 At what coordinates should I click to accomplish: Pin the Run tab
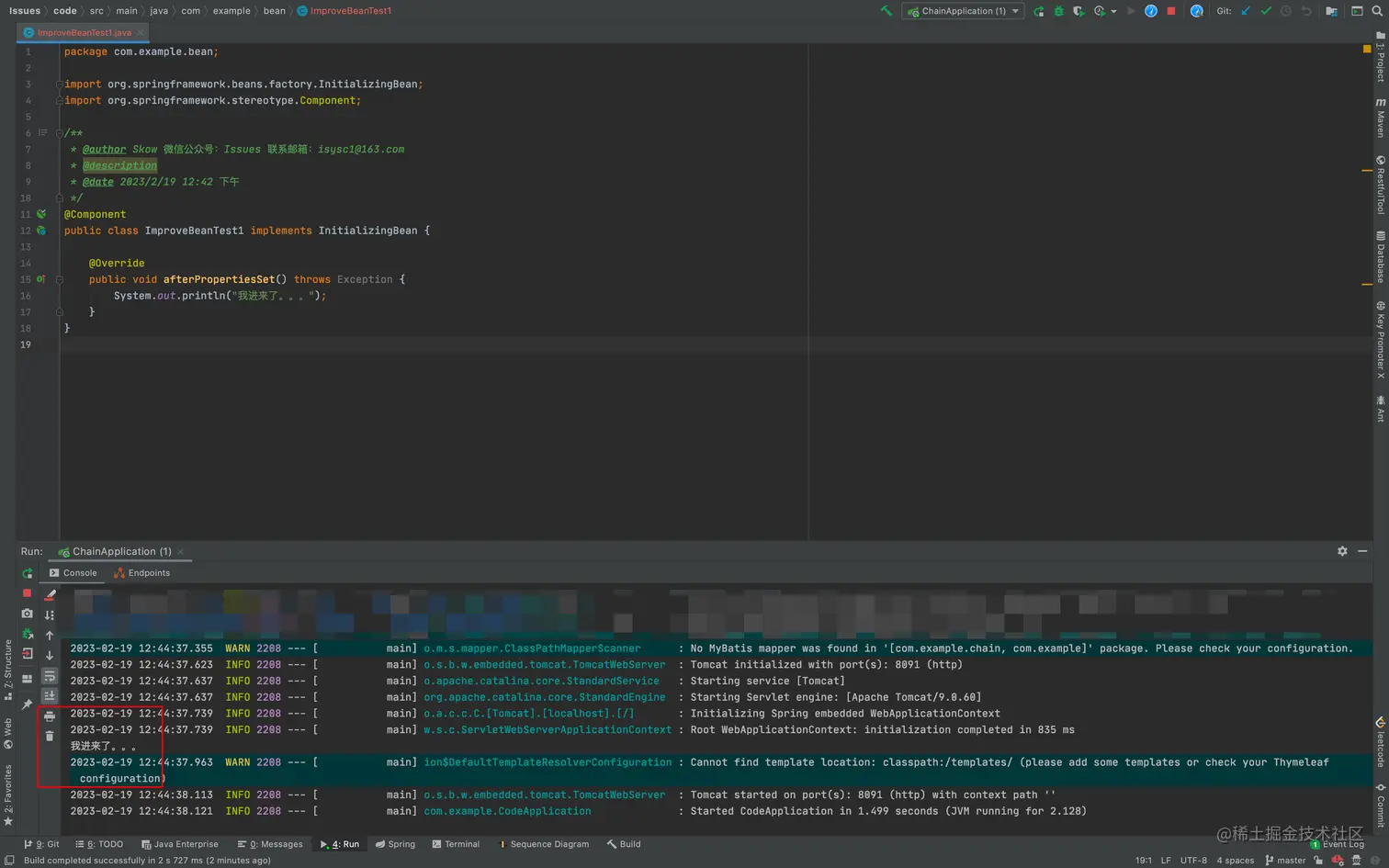tap(28, 704)
